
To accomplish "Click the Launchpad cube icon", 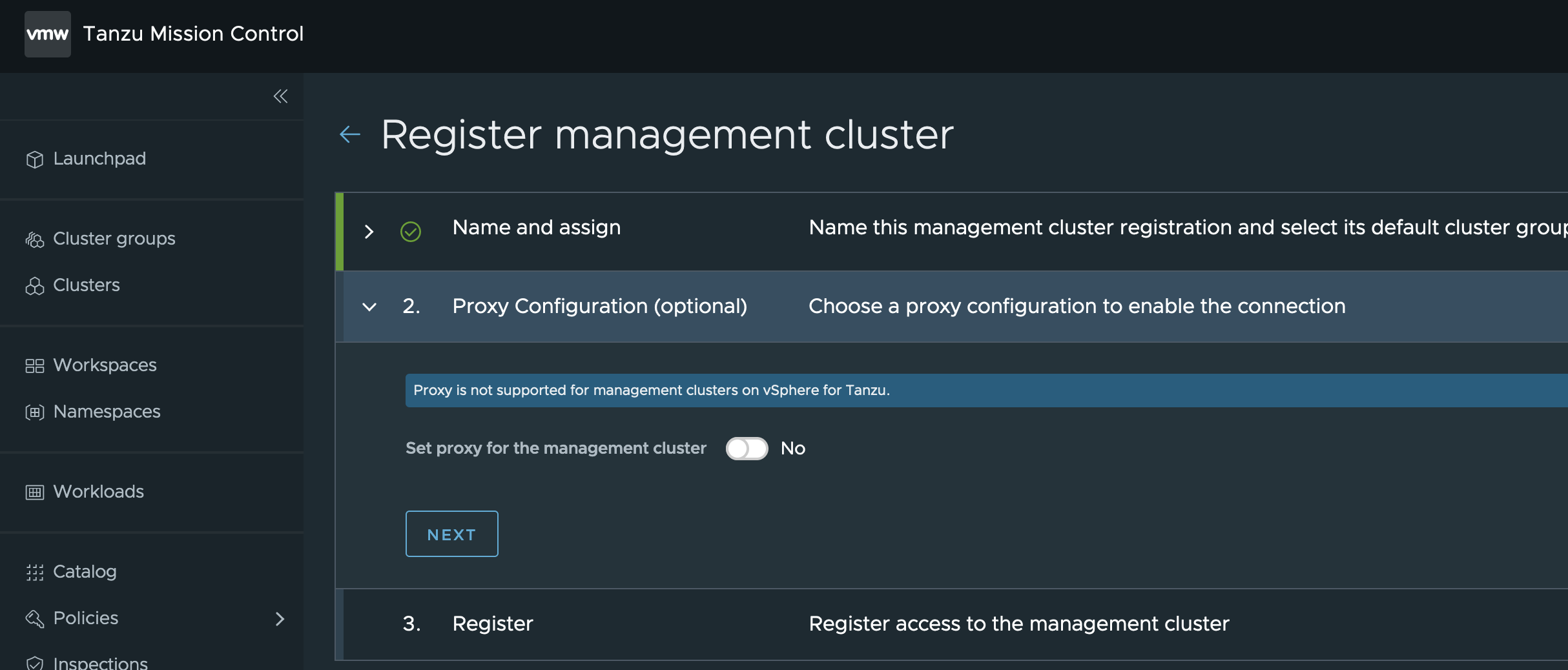I will coord(35,159).
